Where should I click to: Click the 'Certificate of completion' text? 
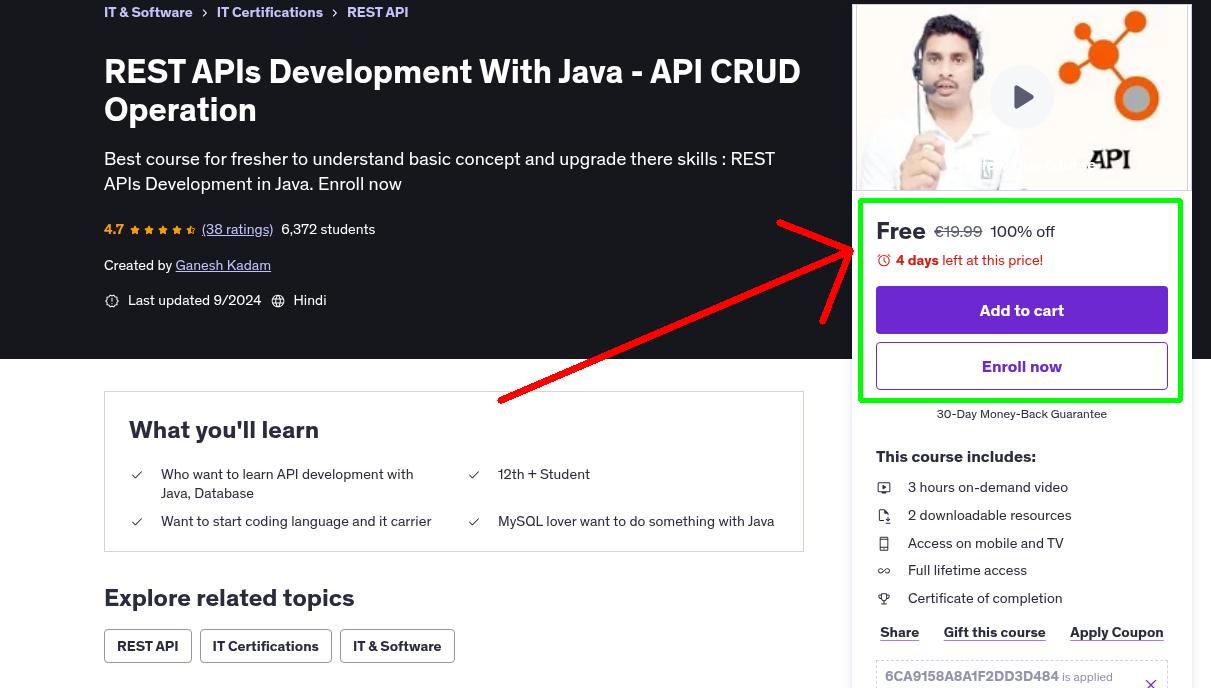pos(985,598)
